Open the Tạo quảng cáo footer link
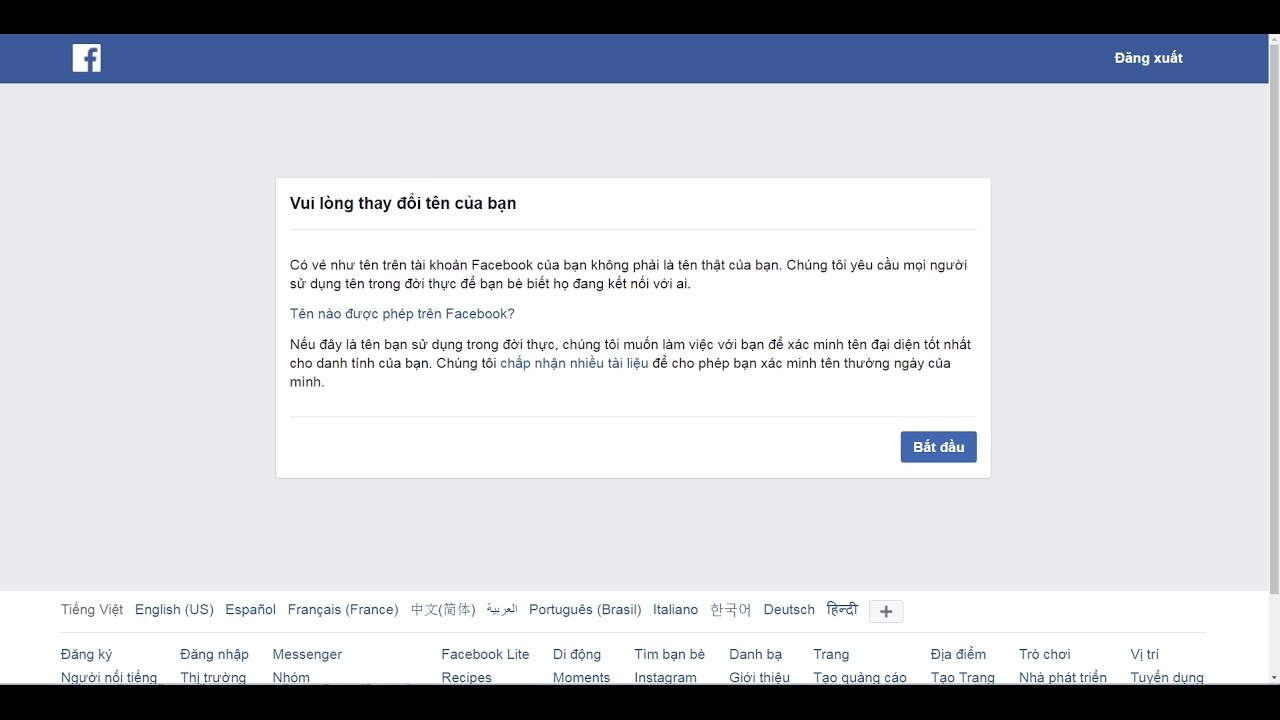The width and height of the screenshot is (1280, 720). [860, 677]
